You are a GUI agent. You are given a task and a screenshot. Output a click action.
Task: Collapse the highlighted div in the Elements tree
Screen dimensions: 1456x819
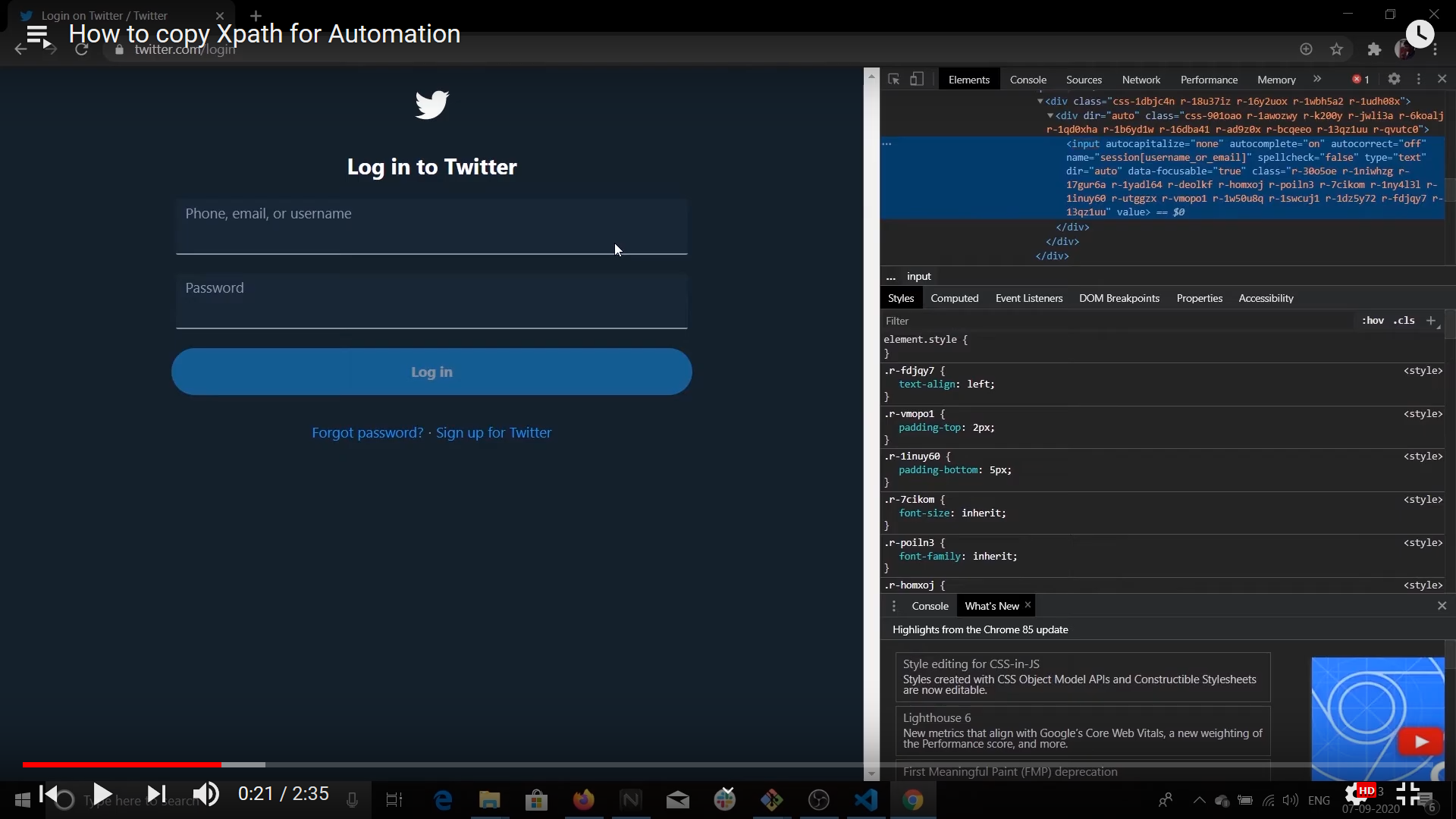coord(1050,115)
